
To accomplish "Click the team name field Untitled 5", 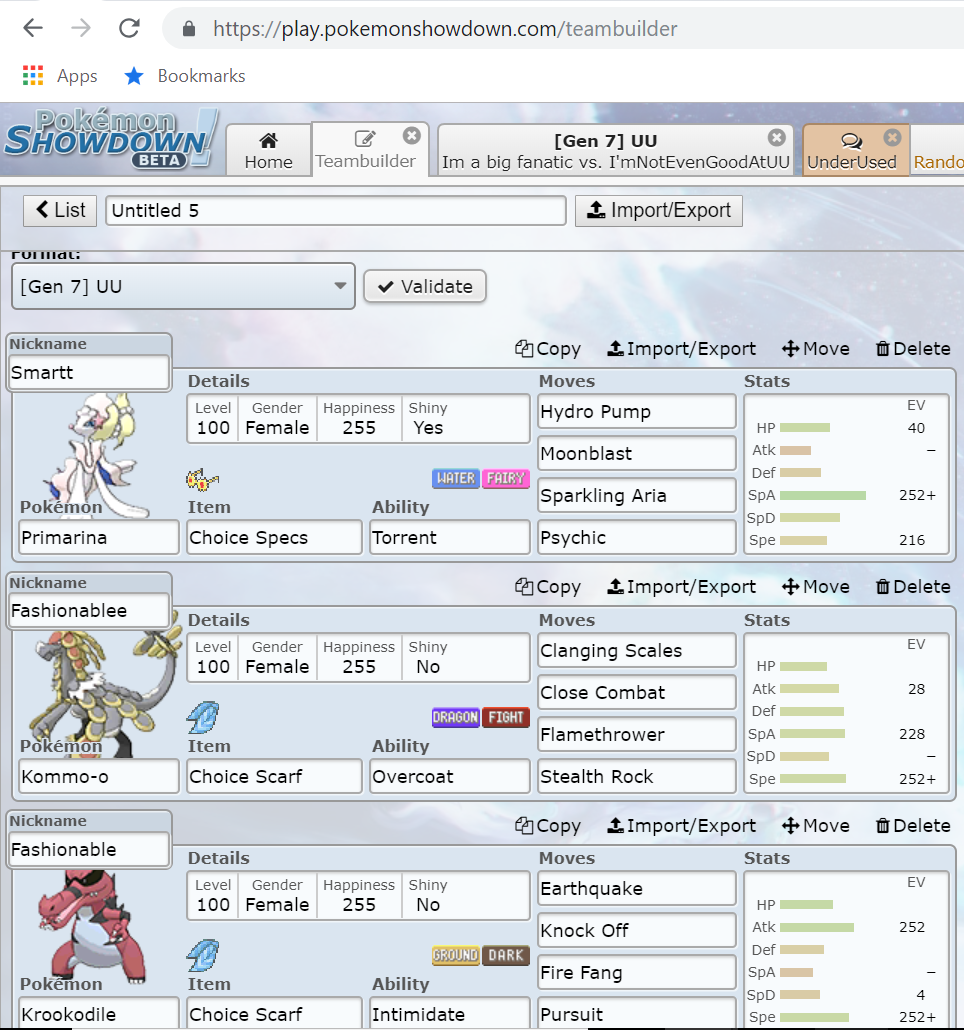I will point(336,210).
